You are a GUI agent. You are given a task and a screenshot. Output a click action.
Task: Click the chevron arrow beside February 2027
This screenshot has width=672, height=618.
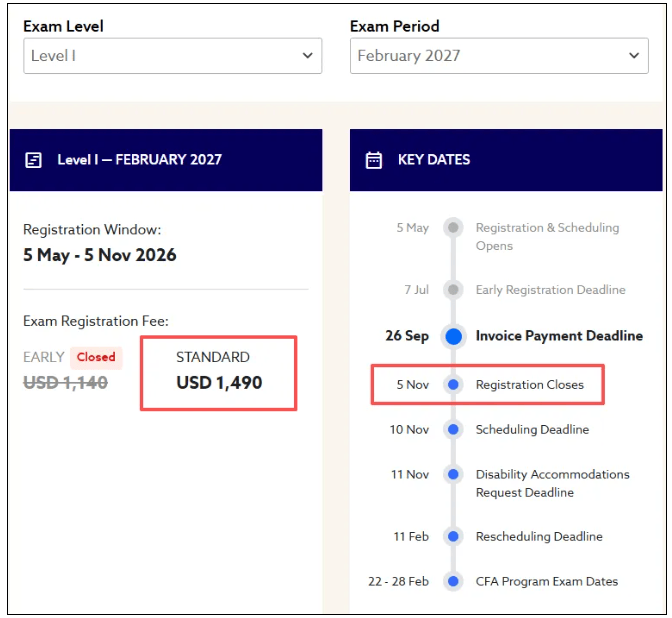coord(634,55)
